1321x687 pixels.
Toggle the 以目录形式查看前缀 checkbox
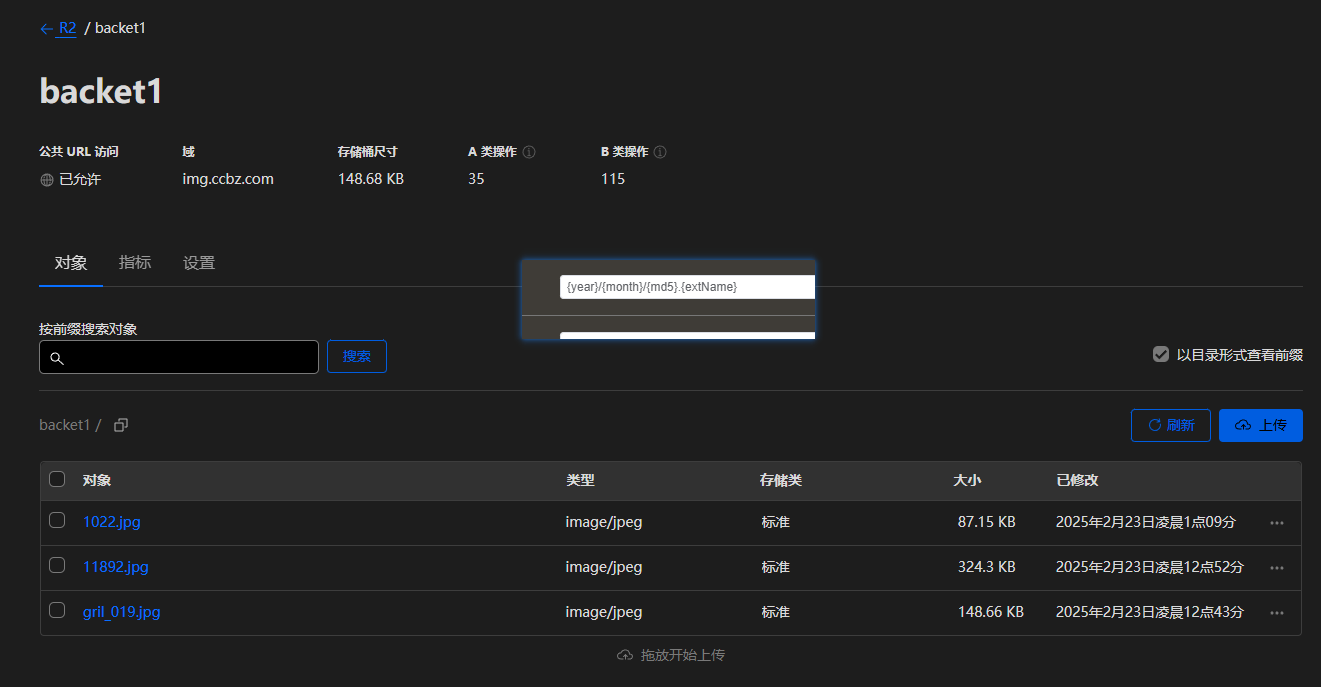click(x=1161, y=354)
